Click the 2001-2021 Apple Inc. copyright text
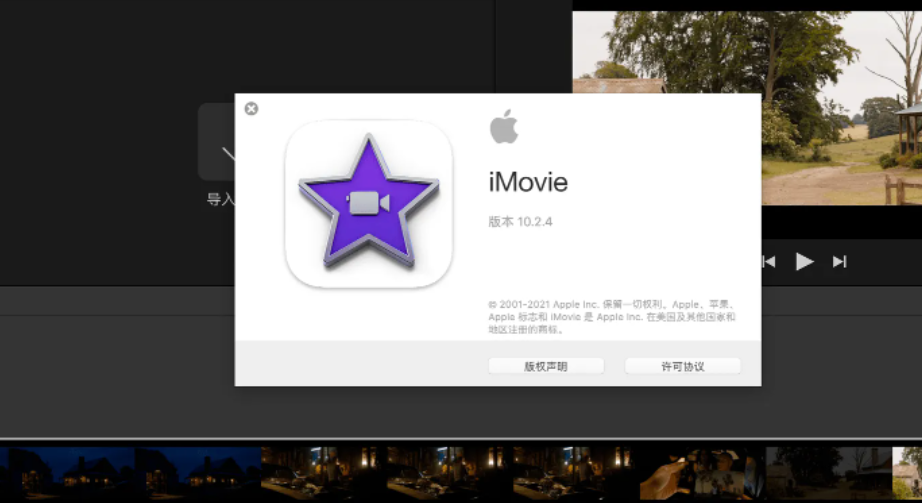 point(612,317)
